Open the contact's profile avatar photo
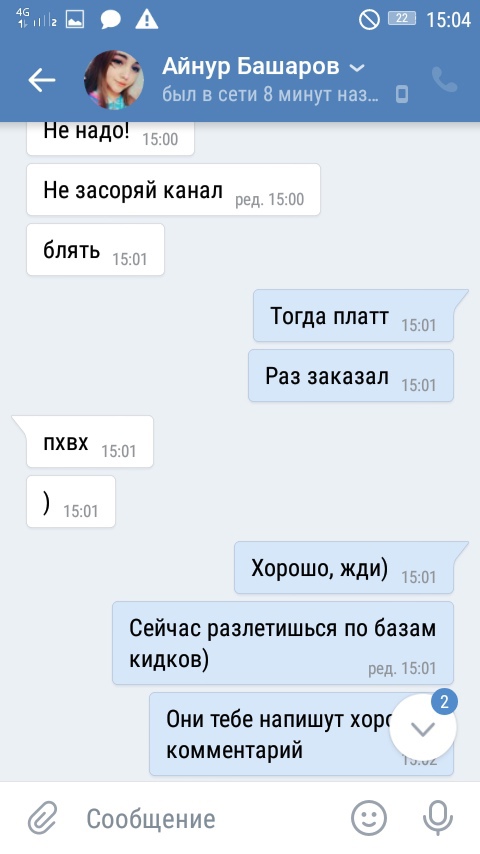Viewport: 480px width, 854px height. [114, 80]
